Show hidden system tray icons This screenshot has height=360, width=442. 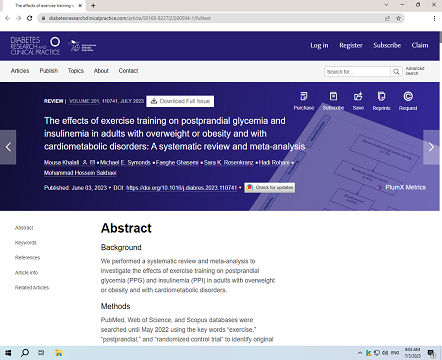point(360,353)
